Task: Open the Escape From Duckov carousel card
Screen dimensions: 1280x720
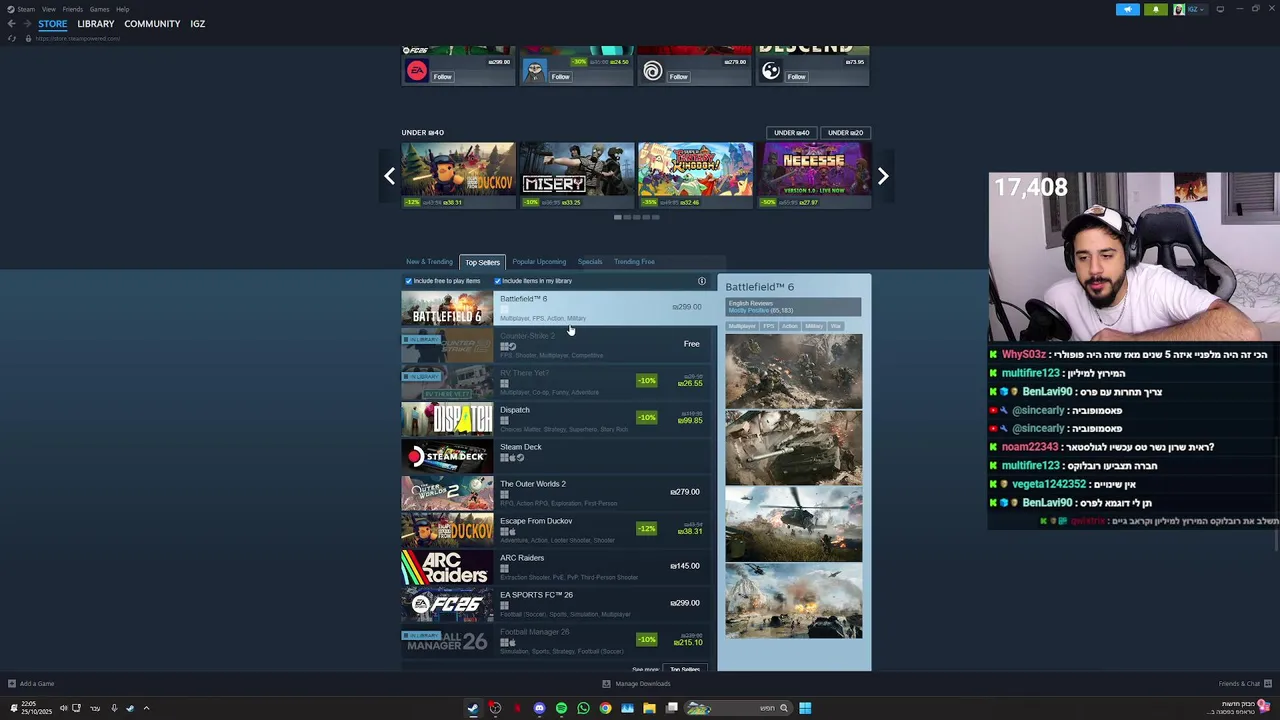Action: pos(458,175)
